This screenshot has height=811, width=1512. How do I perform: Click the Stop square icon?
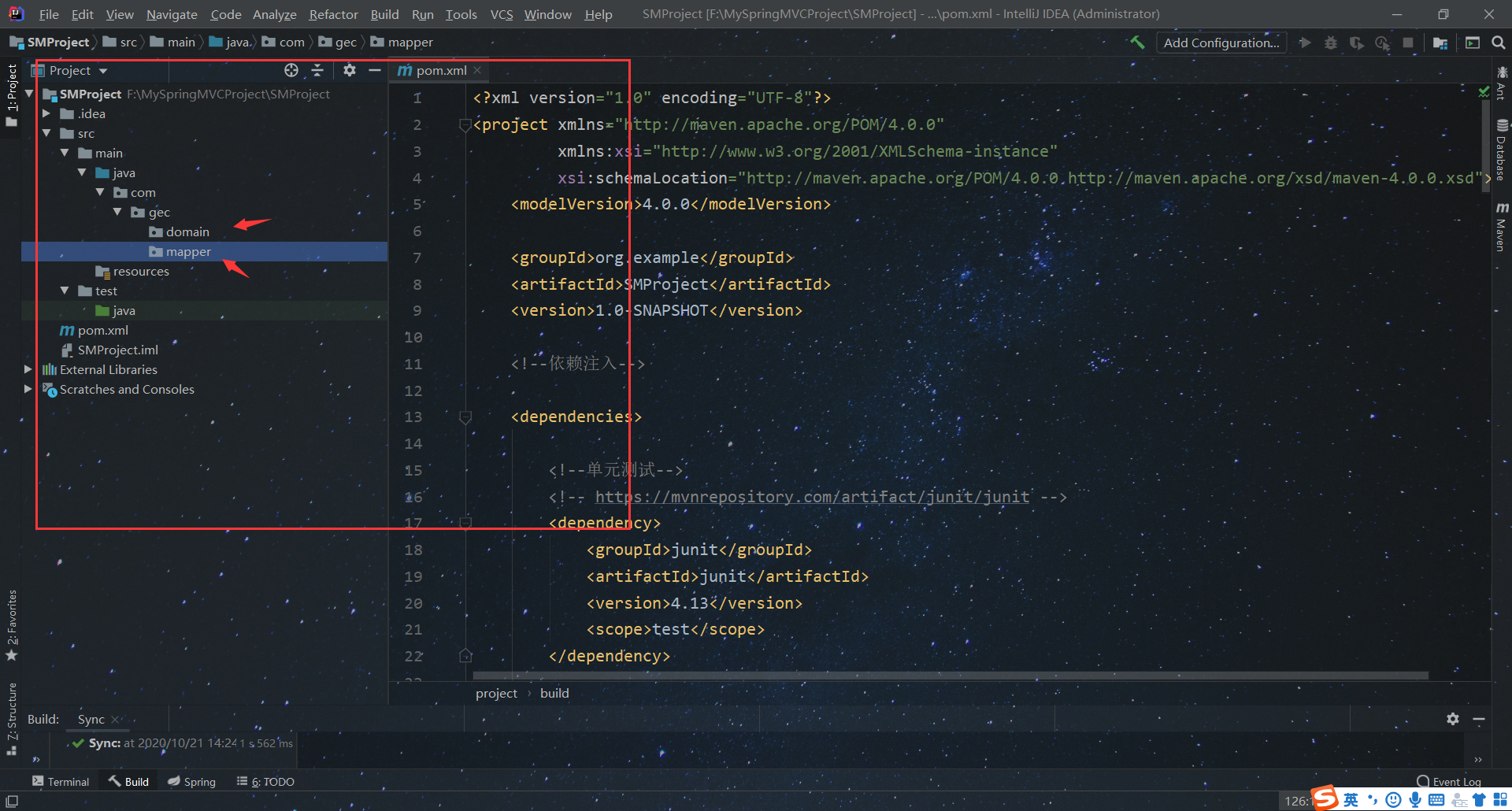pos(1408,43)
